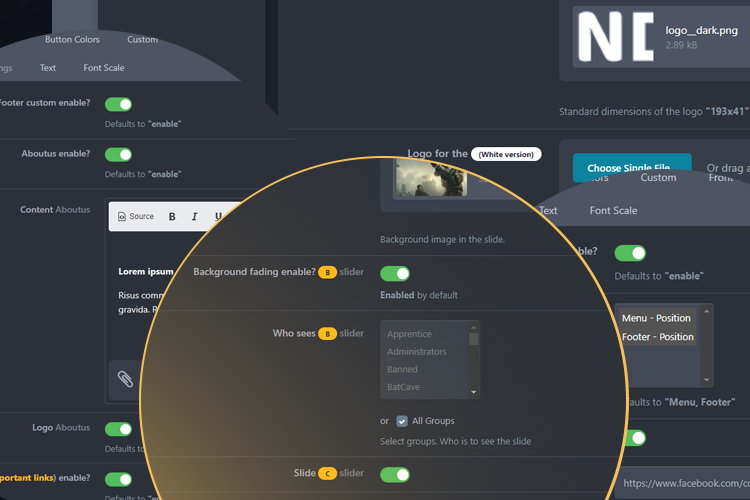
Task: Click the paperclip attachment icon
Action: tap(125, 378)
